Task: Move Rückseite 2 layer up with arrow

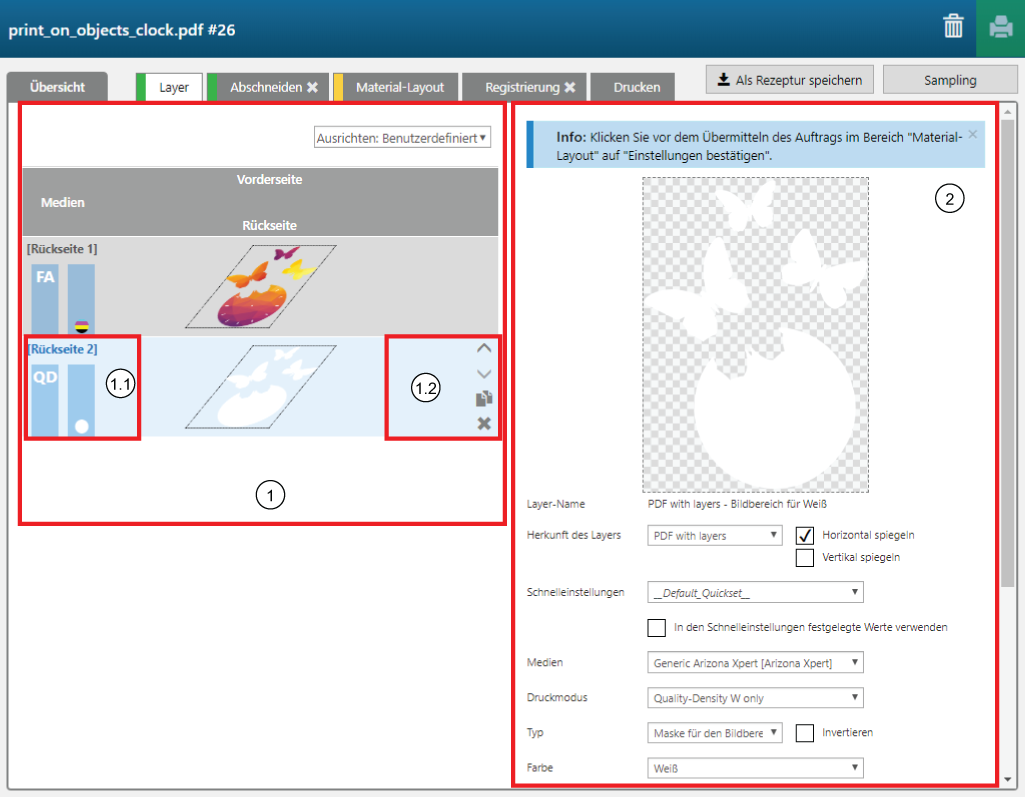Action: point(484,348)
